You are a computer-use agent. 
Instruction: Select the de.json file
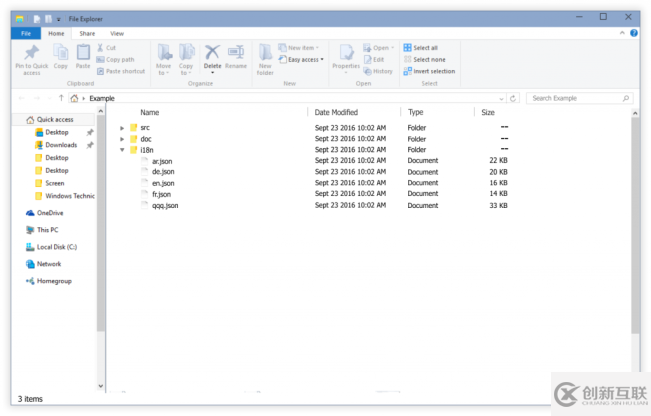(158, 171)
